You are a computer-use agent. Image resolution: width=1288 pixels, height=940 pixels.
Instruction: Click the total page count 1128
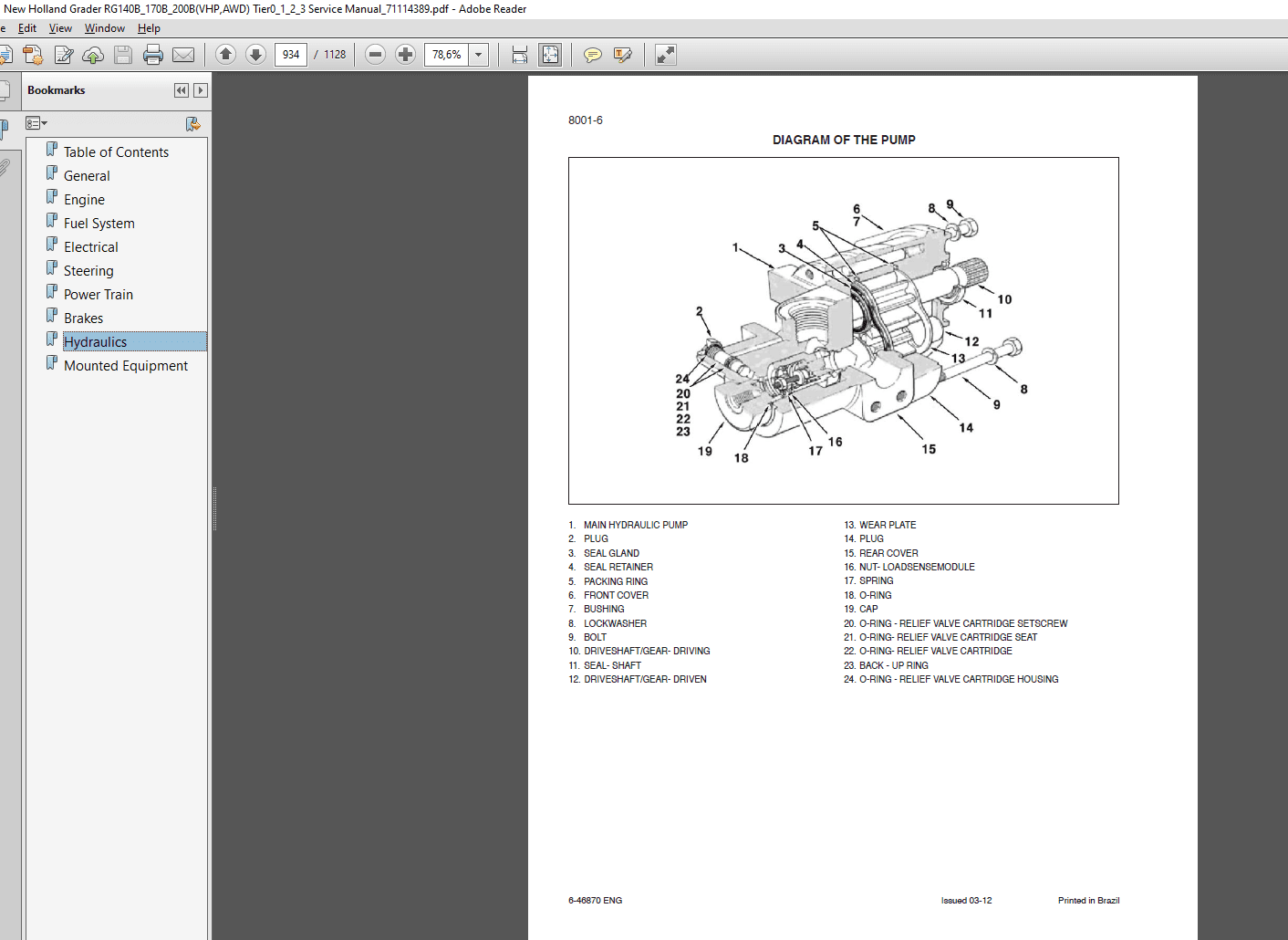pos(335,55)
